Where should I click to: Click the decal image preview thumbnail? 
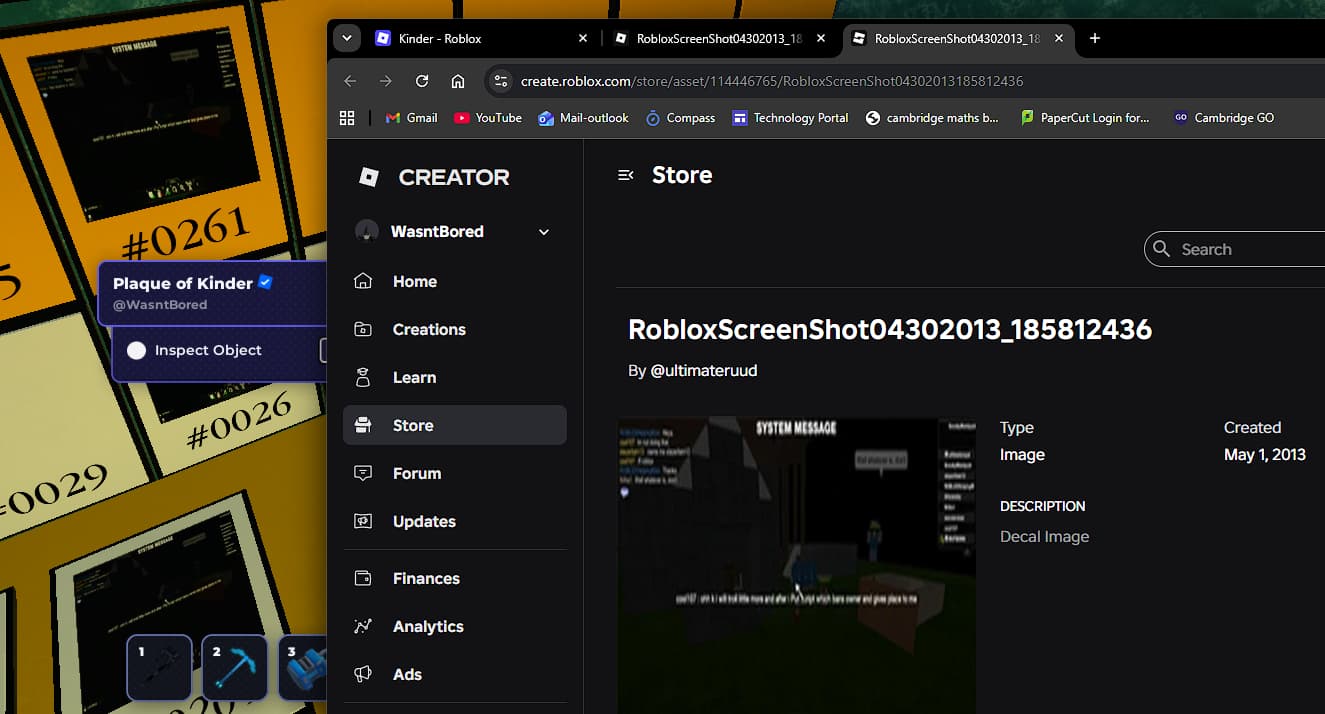(x=796, y=565)
